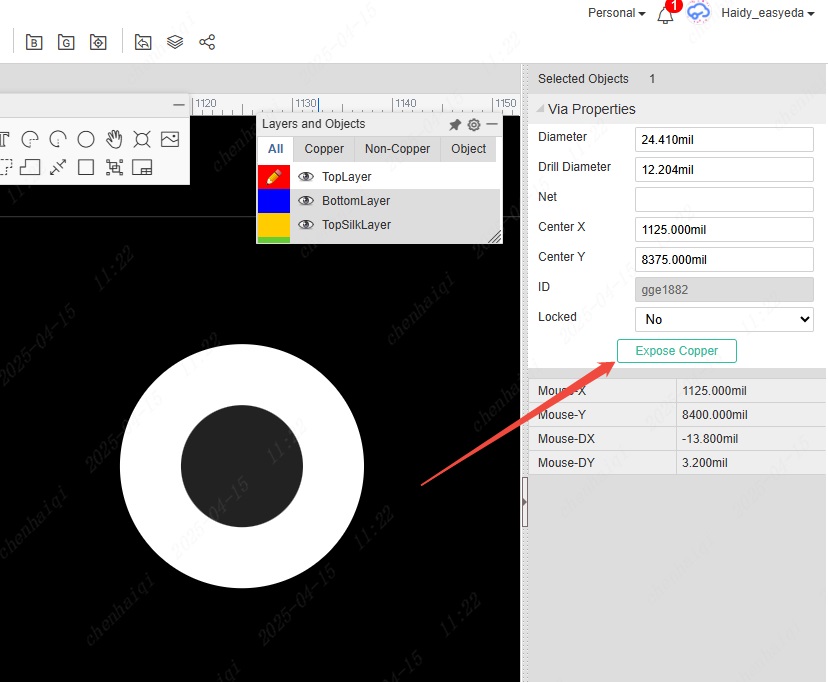Click the circle drawing tool

[86, 139]
